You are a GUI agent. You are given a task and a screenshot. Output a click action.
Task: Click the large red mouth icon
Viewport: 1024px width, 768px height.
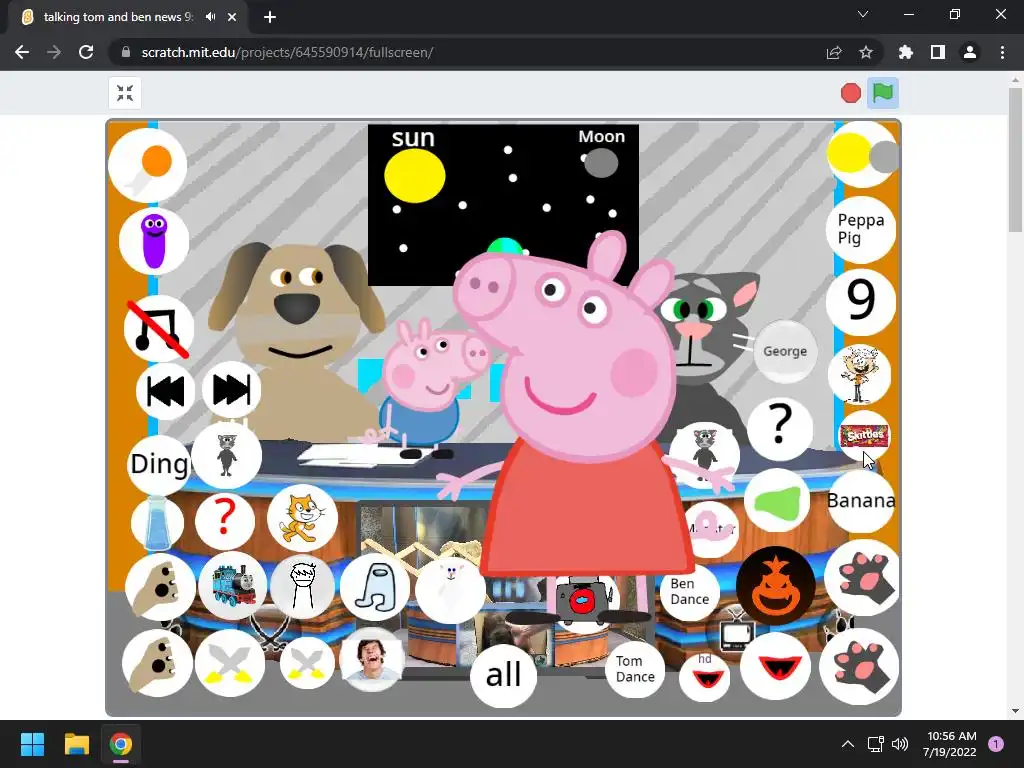pos(775,666)
